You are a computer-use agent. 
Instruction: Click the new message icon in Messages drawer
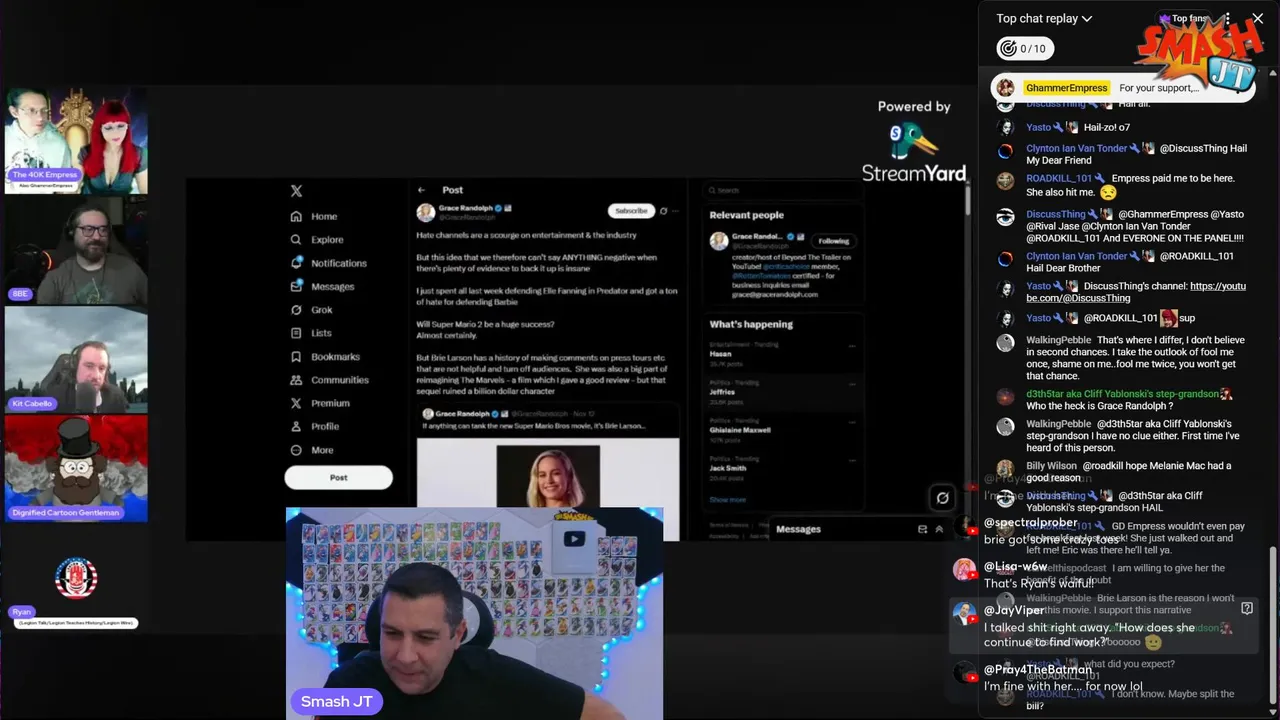[x=922, y=529]
